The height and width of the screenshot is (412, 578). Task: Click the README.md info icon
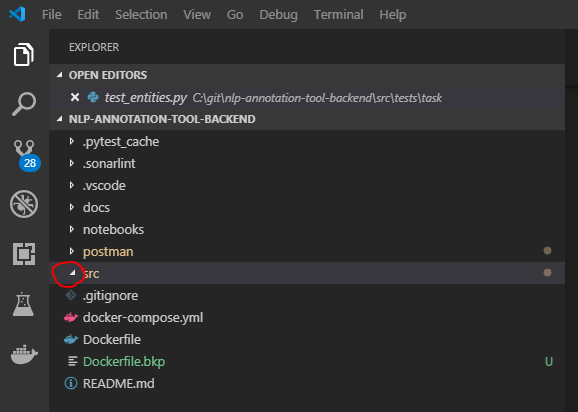[71, 383]
